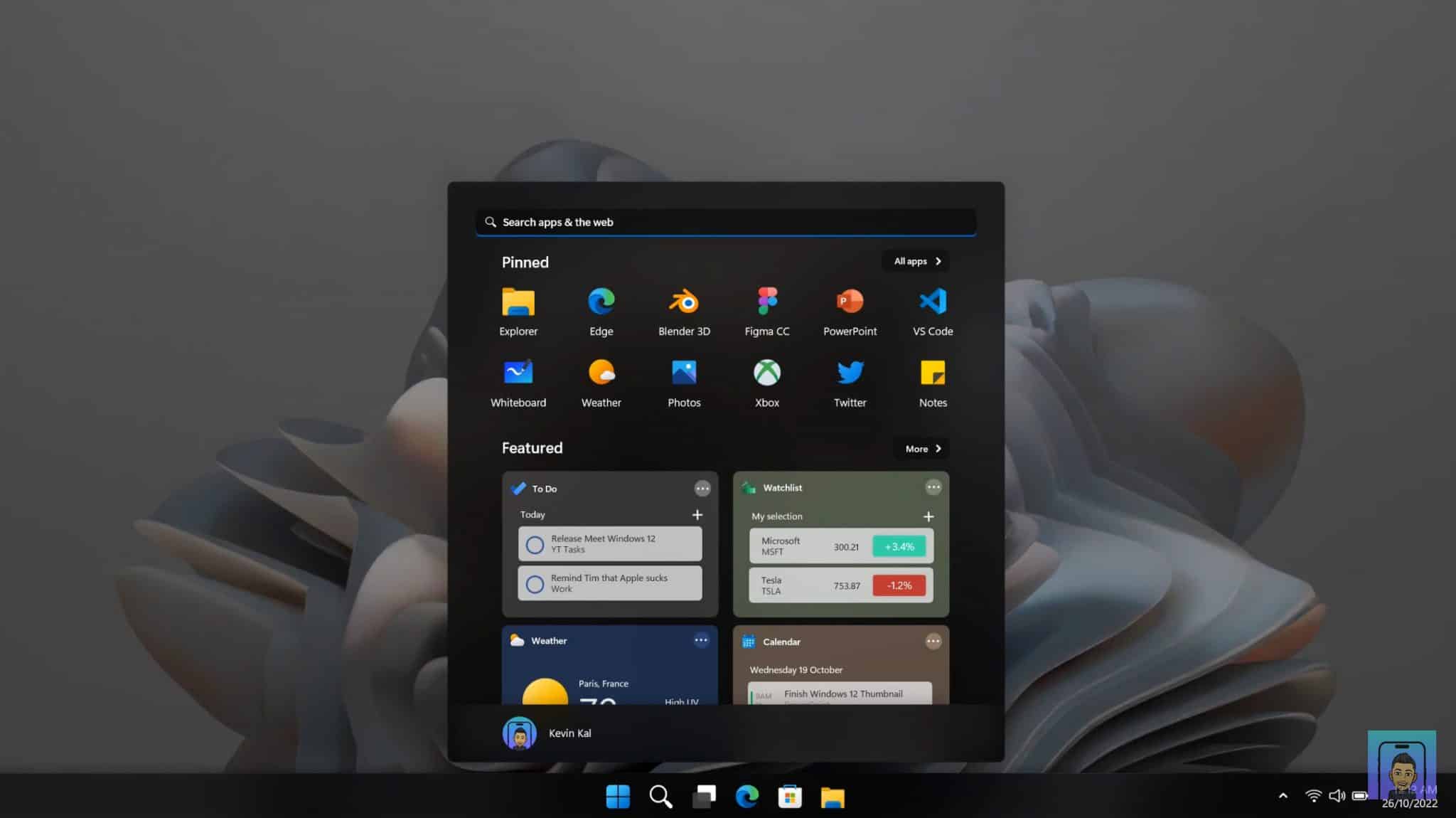Check off 'Remind Tim that Apple sucks'
This screenshot has width=1456, height=818.
coord(535,583)
